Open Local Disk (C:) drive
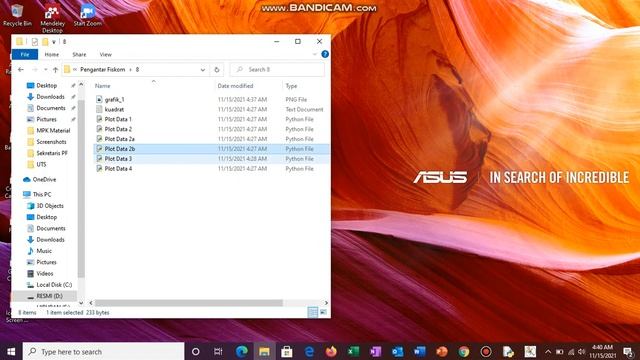This screenshot has width=640, height=360. (54, 285)
